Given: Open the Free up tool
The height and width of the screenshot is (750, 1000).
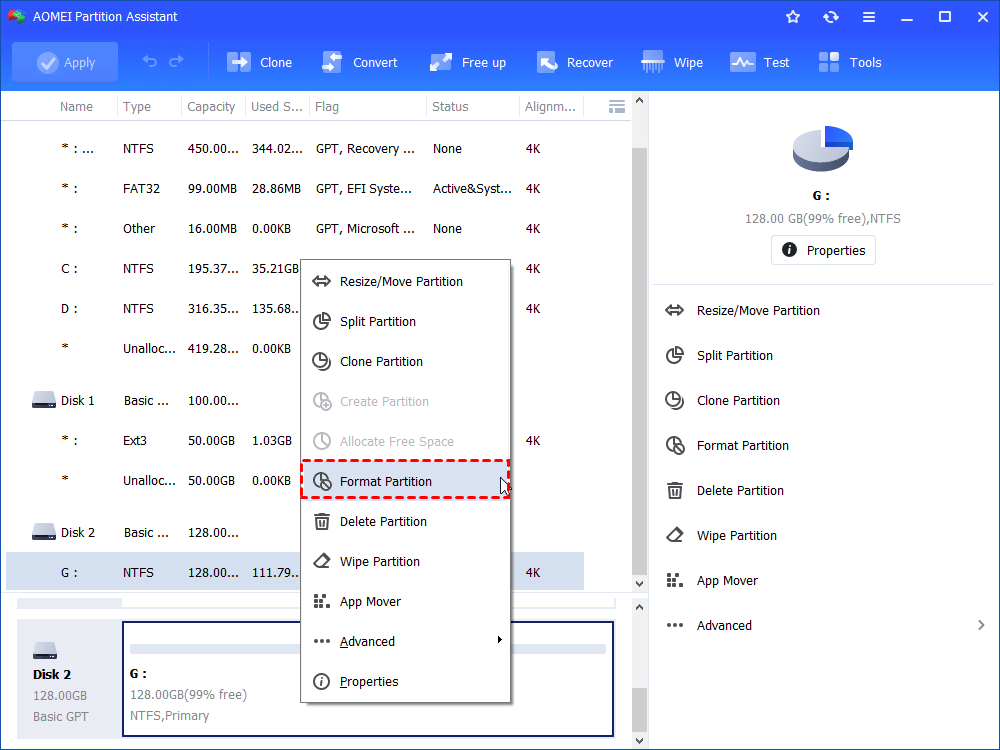Looking at the screenshot, I should (x=467, y=62).
